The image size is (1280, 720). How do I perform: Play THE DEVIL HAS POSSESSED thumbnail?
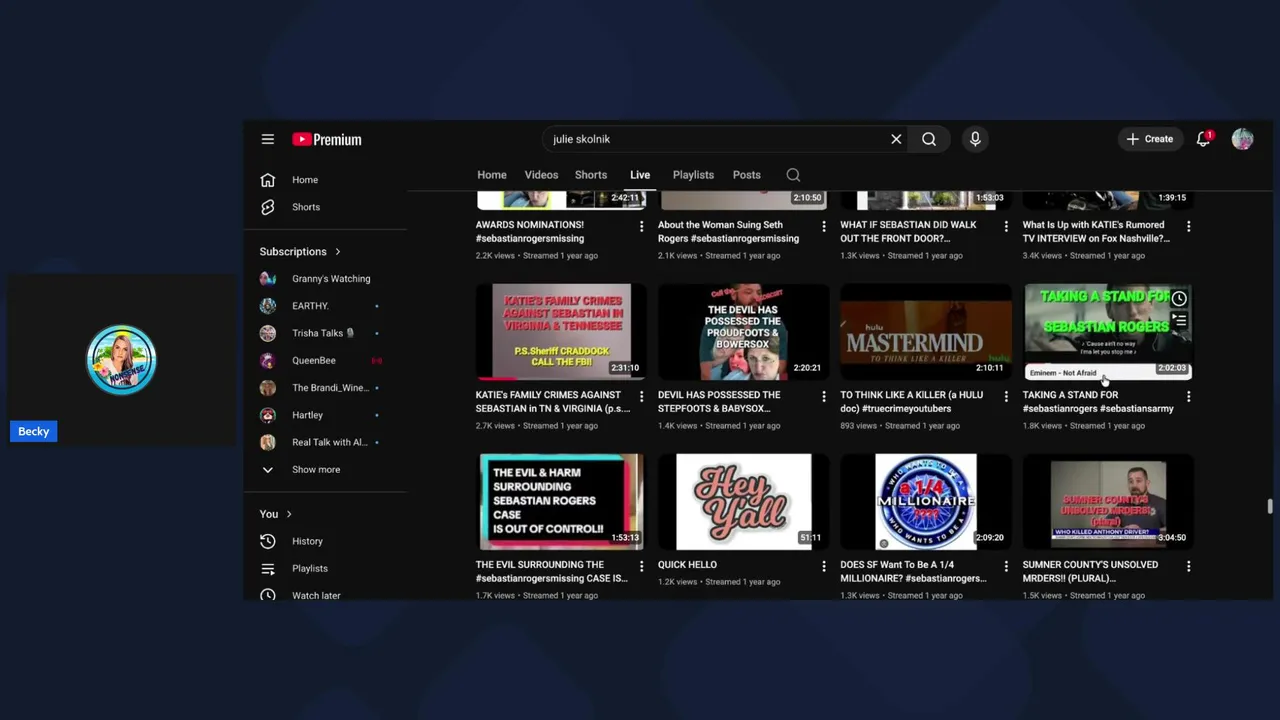(743, 332)
